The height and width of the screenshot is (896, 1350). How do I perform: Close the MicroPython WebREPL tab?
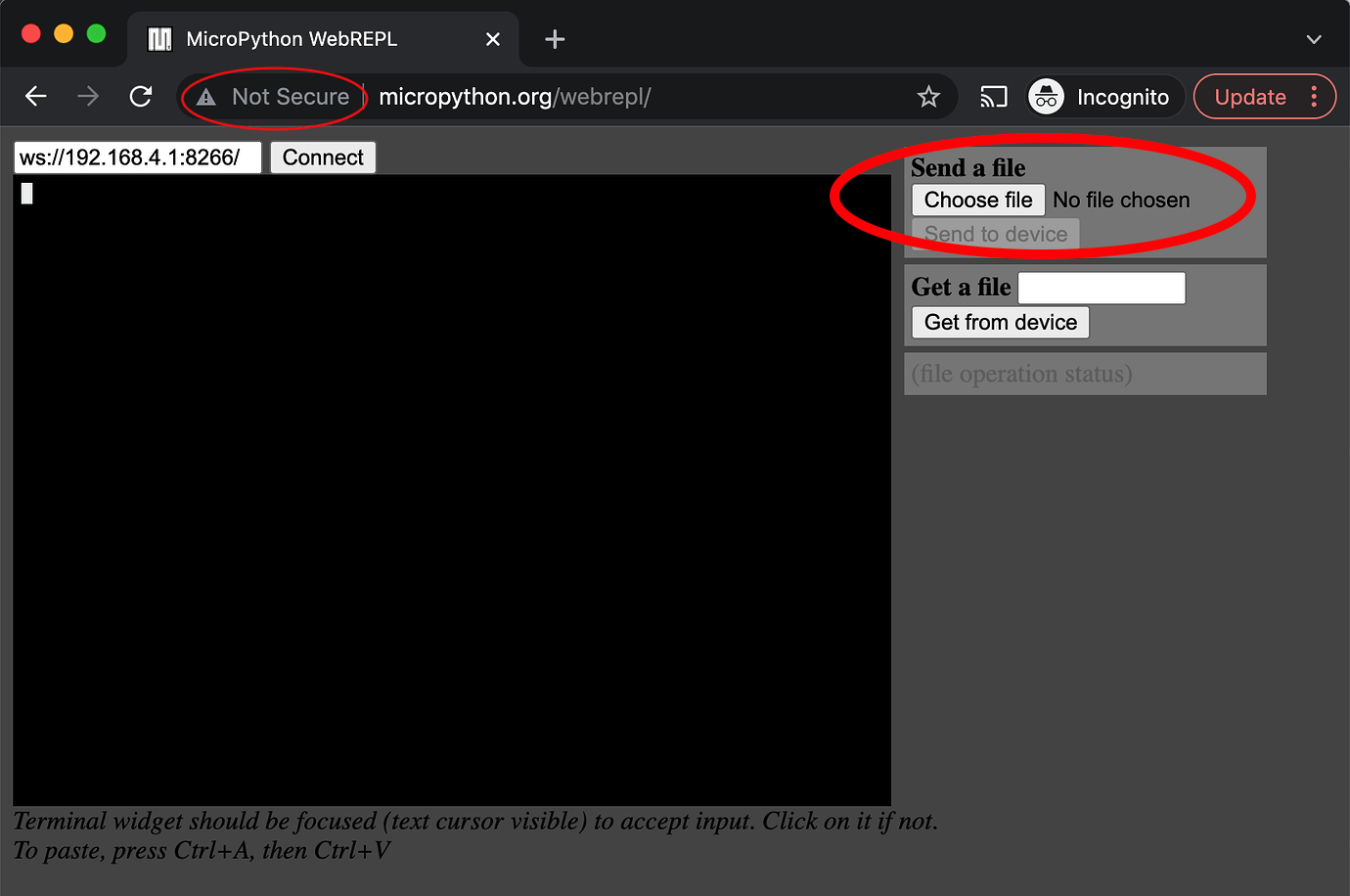click(493, 39)
